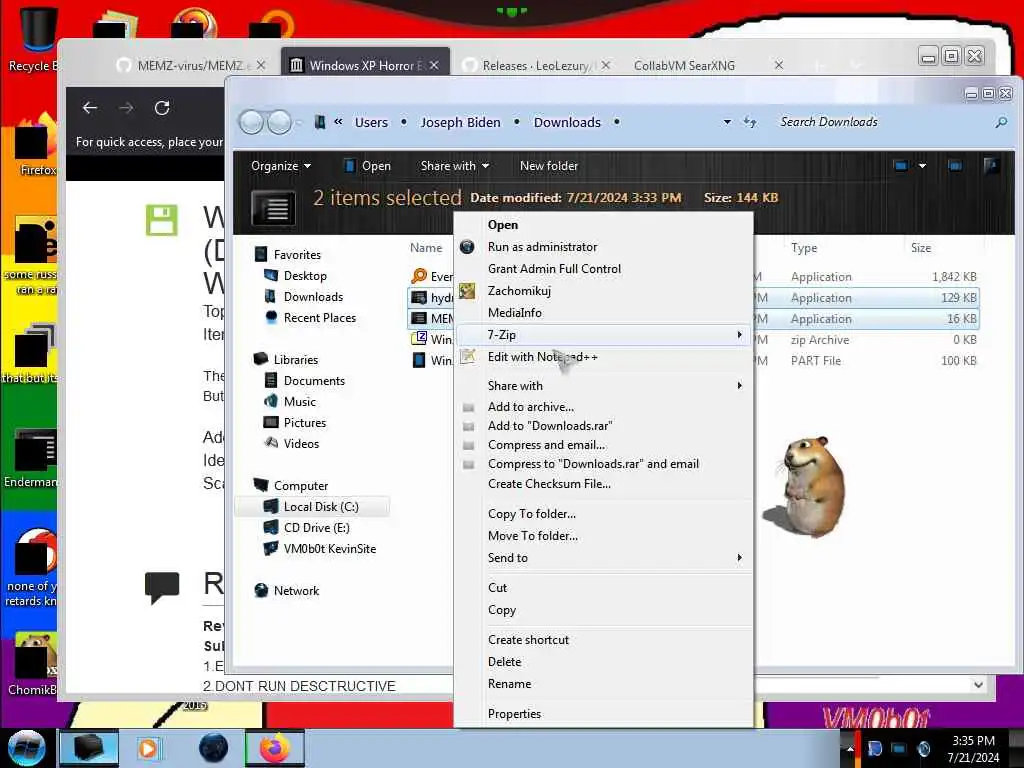Switch to Explorer taskbar button
The height and width of the screenshot is (768, 1024).
(89, 748)
